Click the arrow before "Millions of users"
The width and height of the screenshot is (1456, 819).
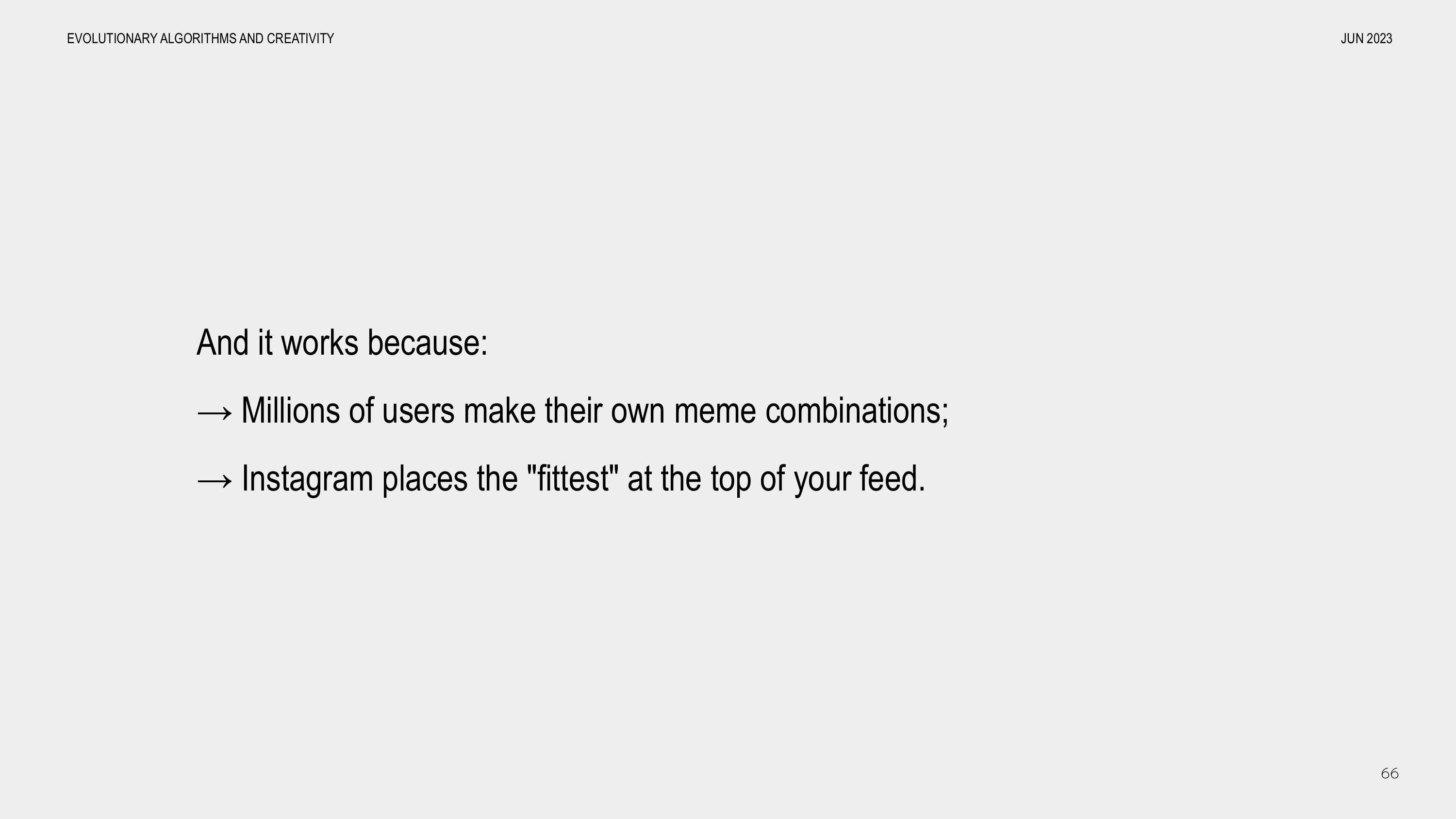(214, 414)
